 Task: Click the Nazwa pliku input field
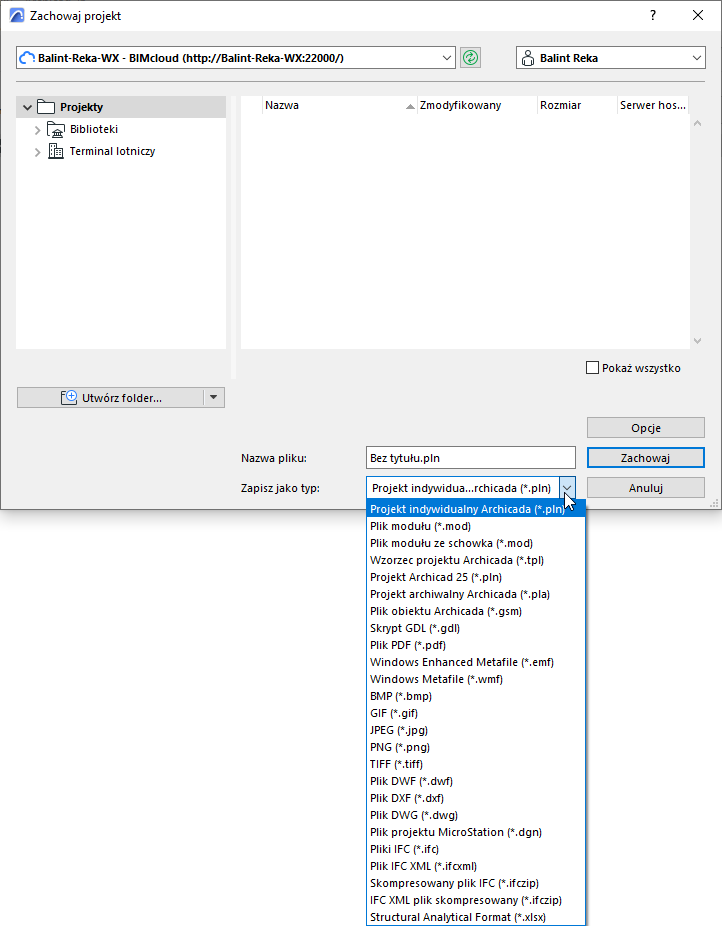[470, 457]
